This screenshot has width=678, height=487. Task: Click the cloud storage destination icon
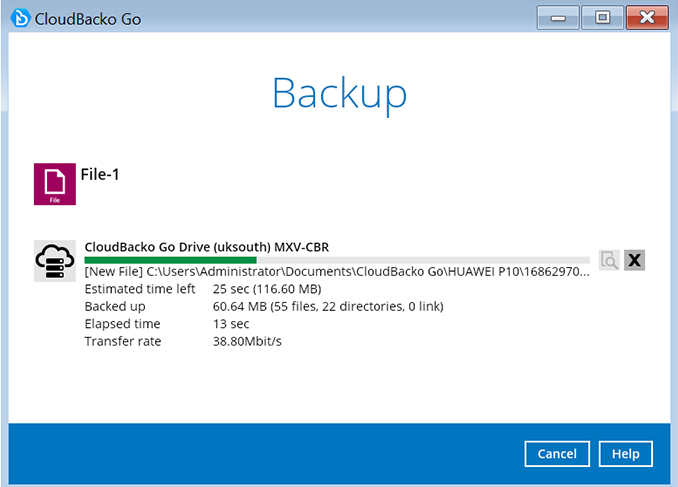(55, 261)
